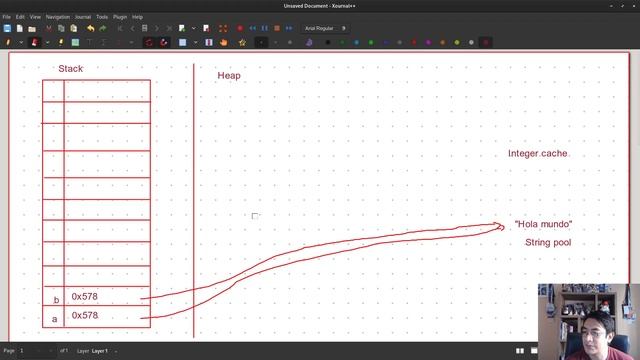640x360 pixels.
Task: Open the Journal menu
Action: coord(83,17)
